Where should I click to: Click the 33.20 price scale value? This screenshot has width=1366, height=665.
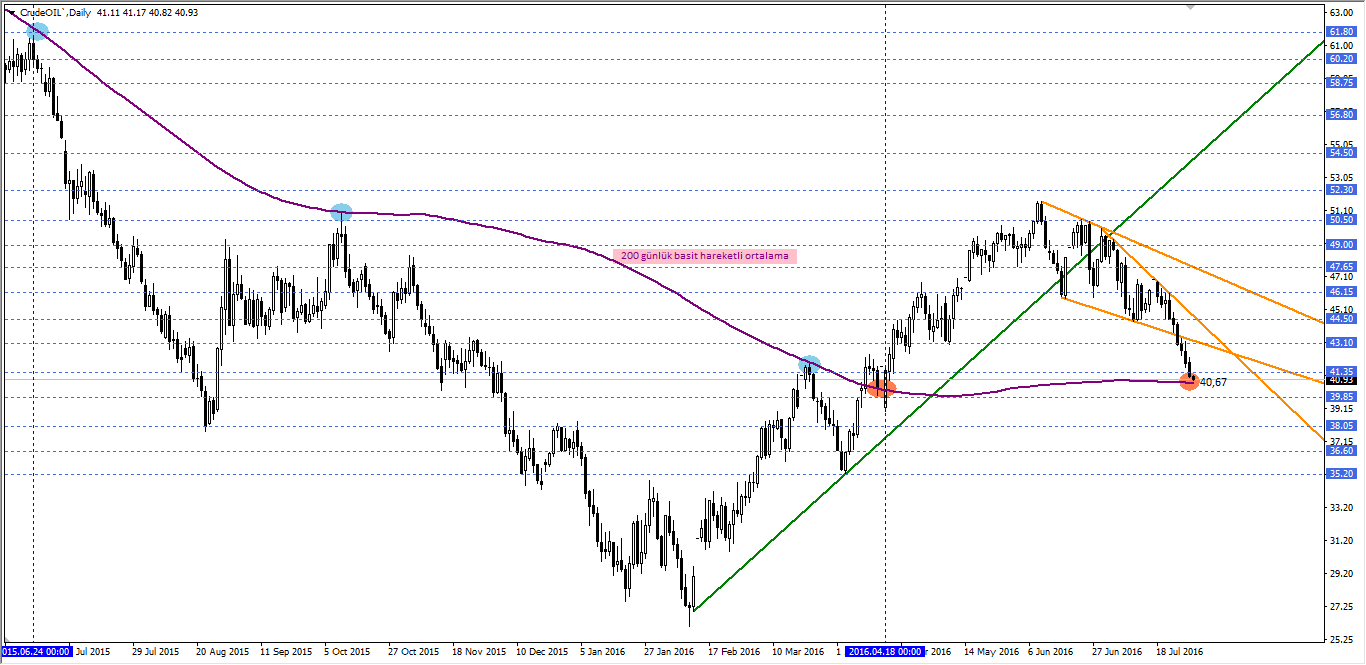coord(1341,508)
